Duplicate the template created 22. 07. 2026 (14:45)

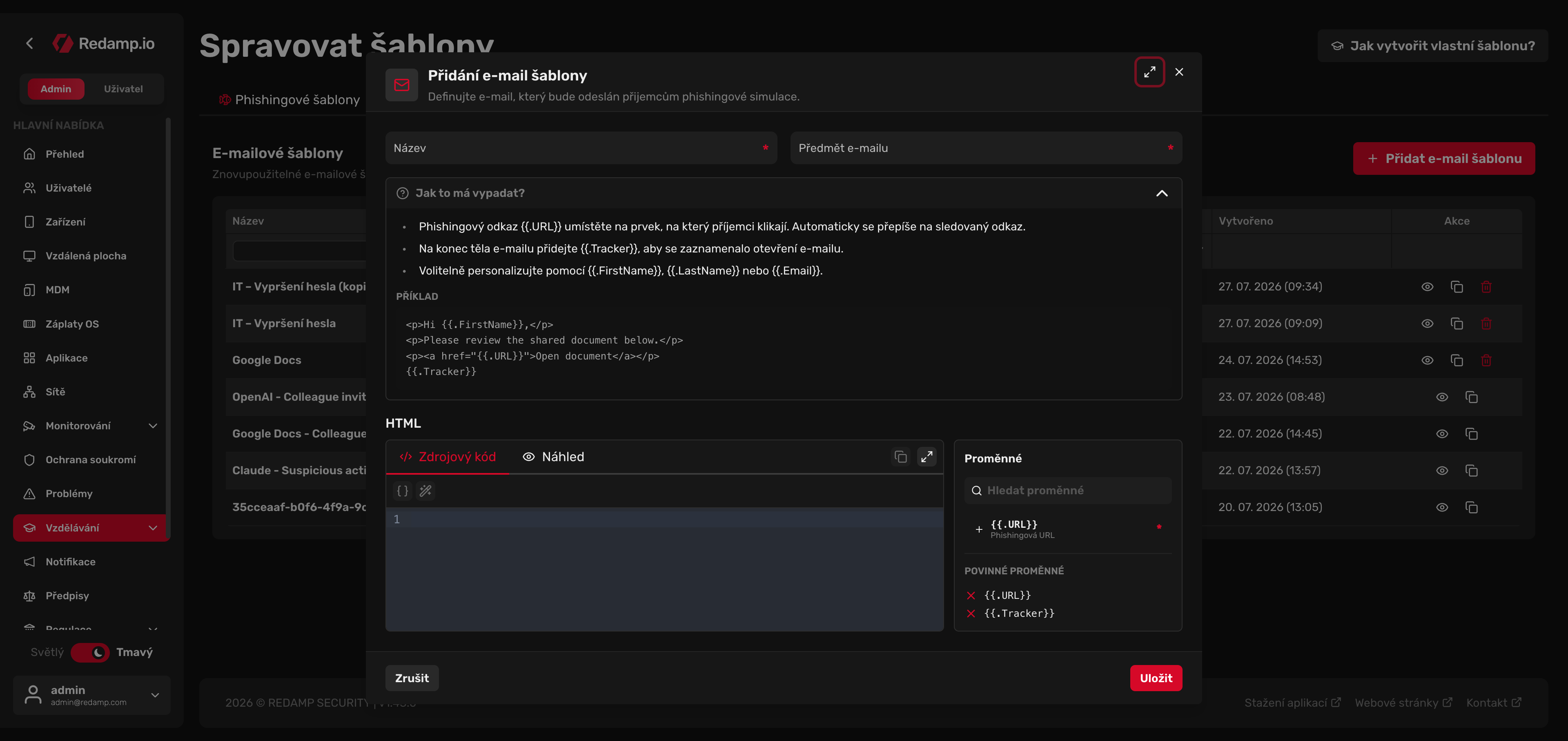(x=1471, y=434)
